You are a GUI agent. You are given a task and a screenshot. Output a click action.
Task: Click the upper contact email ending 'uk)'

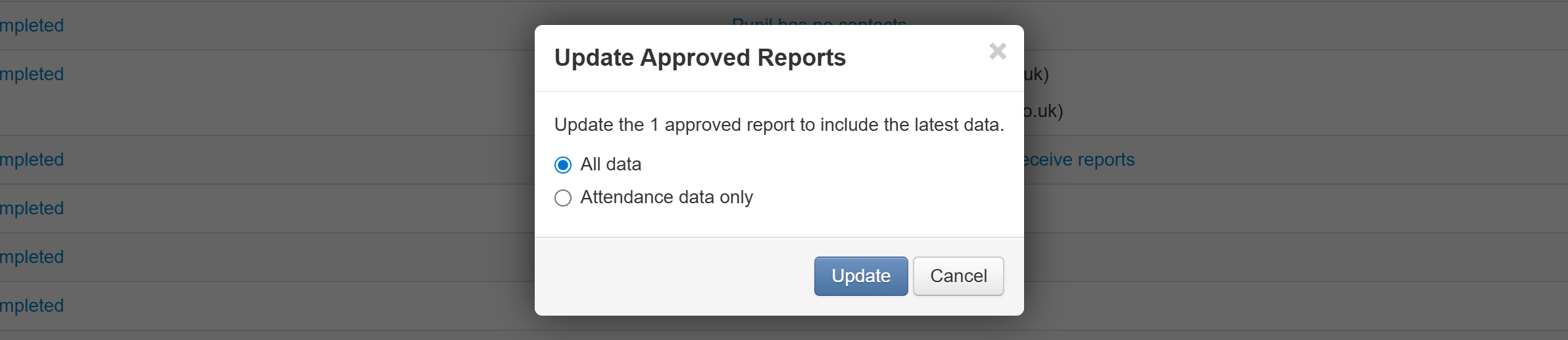click(x=1037, y=74)
